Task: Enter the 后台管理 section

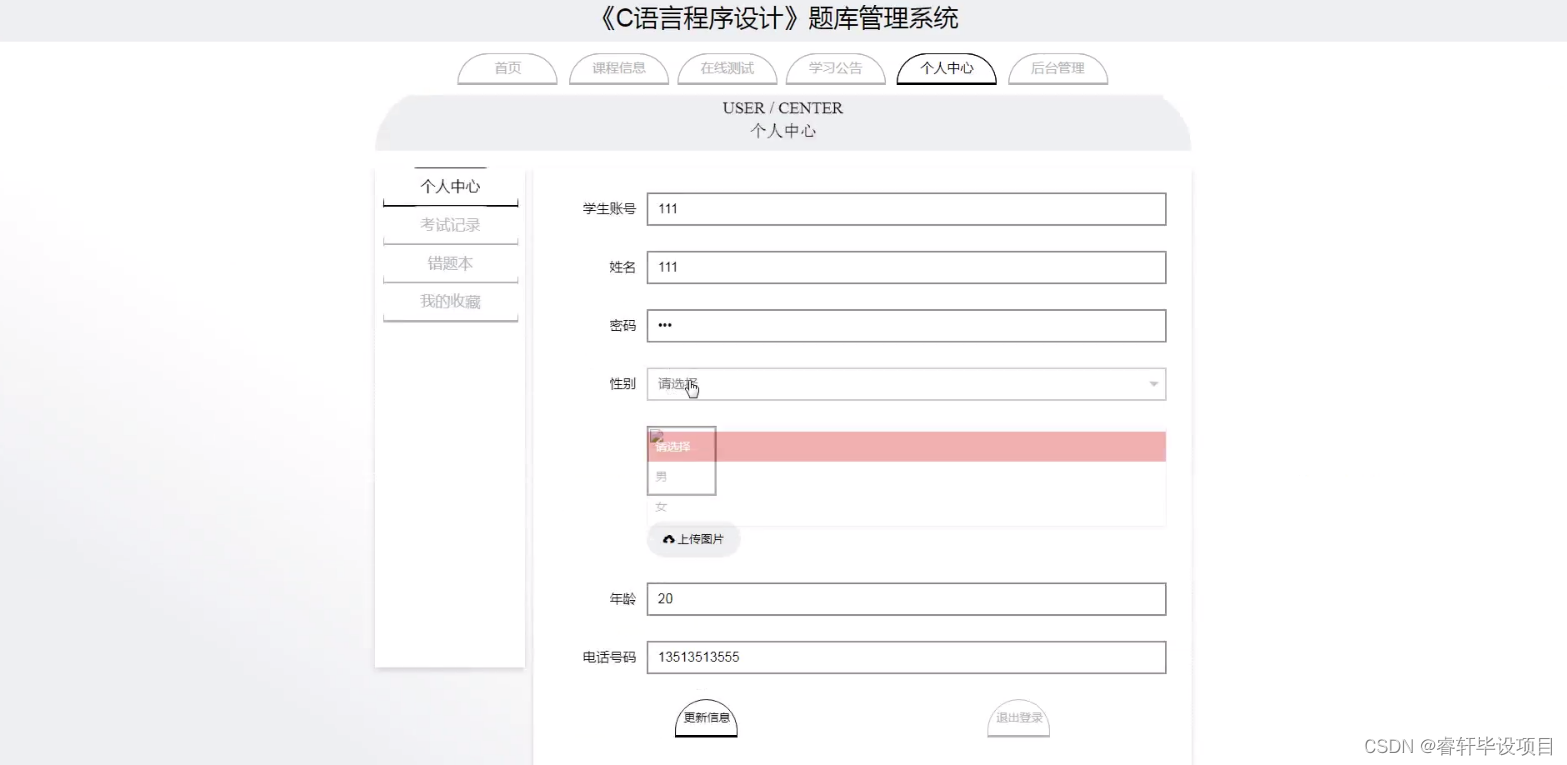Action: [x=1057, y=69]
